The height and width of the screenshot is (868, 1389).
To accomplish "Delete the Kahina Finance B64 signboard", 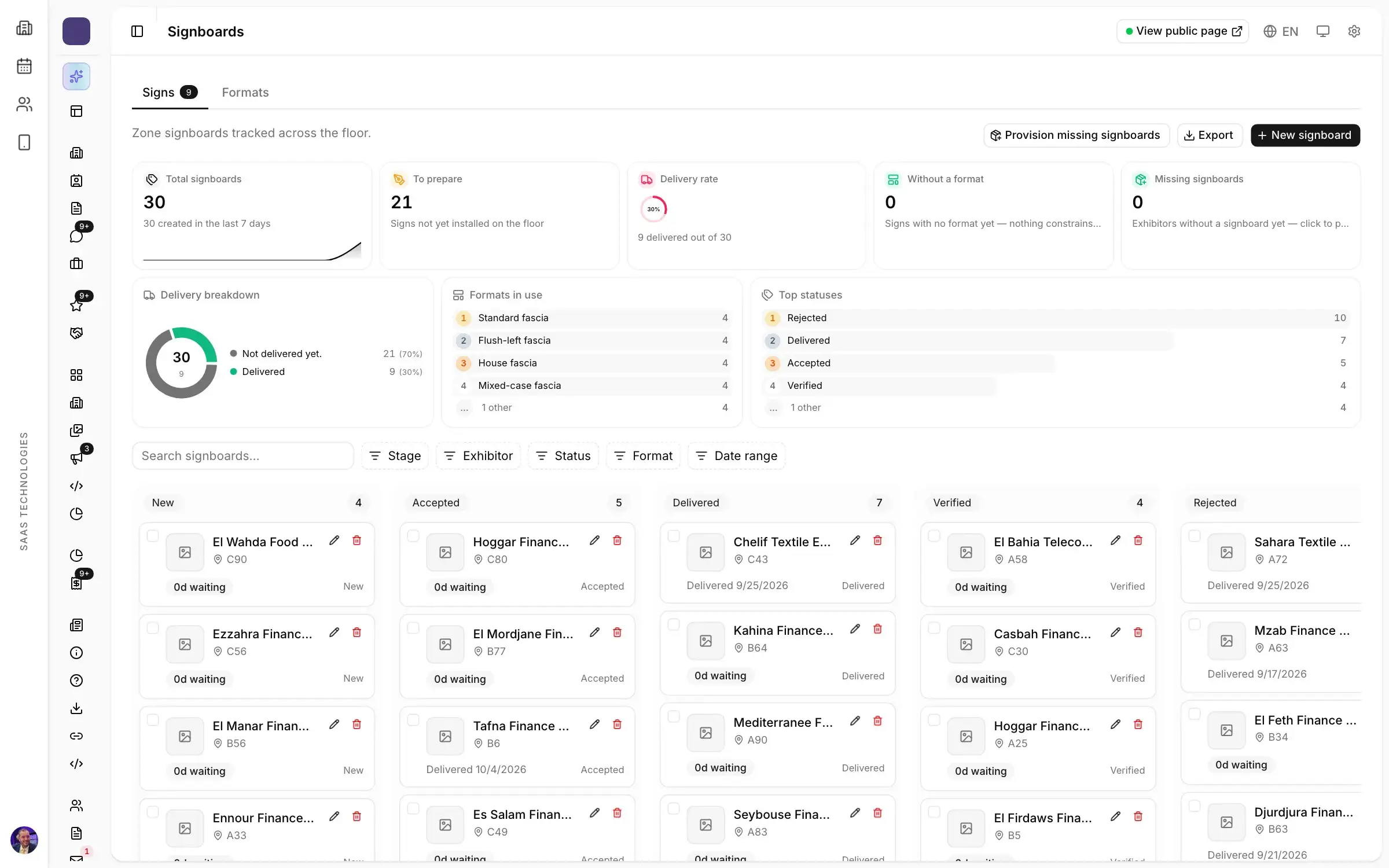I will click(877, 629).
